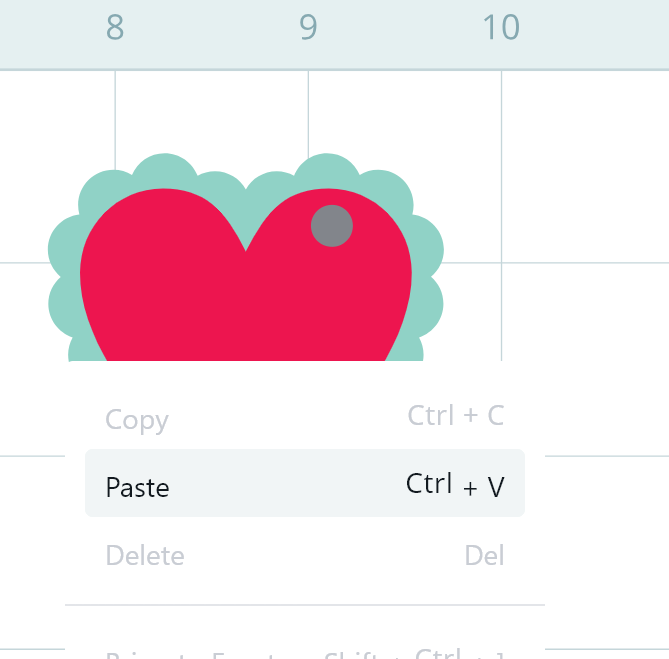The image size is (669, 659).
Task: Click the Delete entry in context menu
Action: click(145, 555)
